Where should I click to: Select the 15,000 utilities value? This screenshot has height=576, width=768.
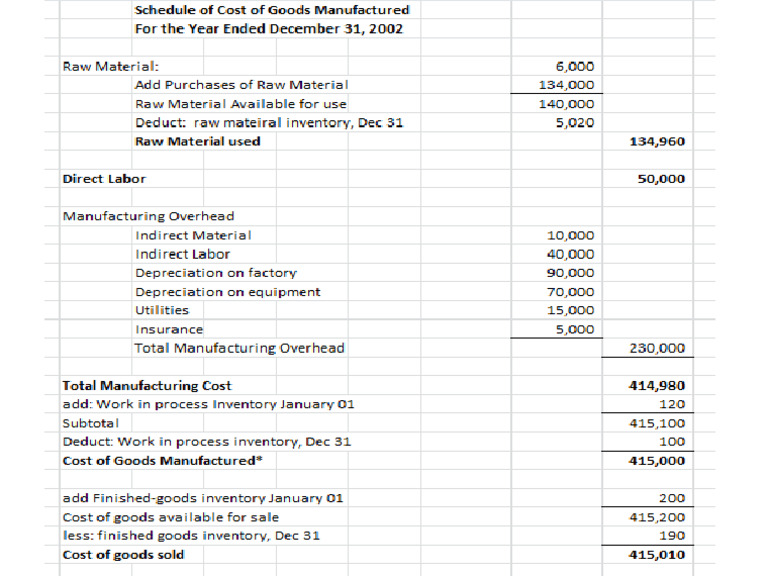point(571,311)
